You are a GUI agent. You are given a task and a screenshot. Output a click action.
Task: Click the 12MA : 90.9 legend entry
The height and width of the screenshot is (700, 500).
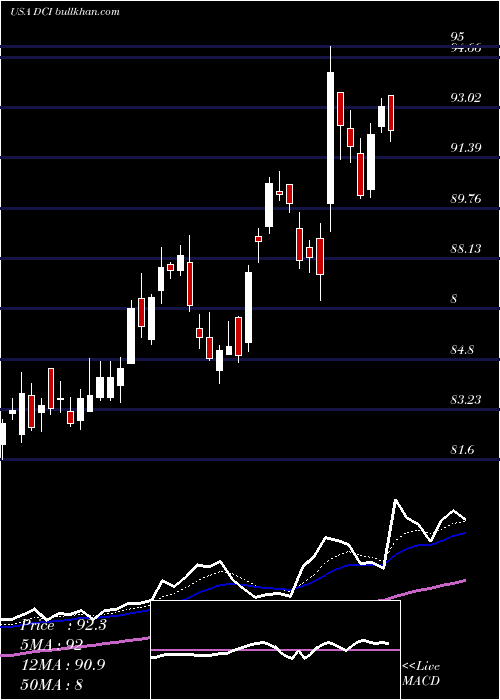(63, 665)
